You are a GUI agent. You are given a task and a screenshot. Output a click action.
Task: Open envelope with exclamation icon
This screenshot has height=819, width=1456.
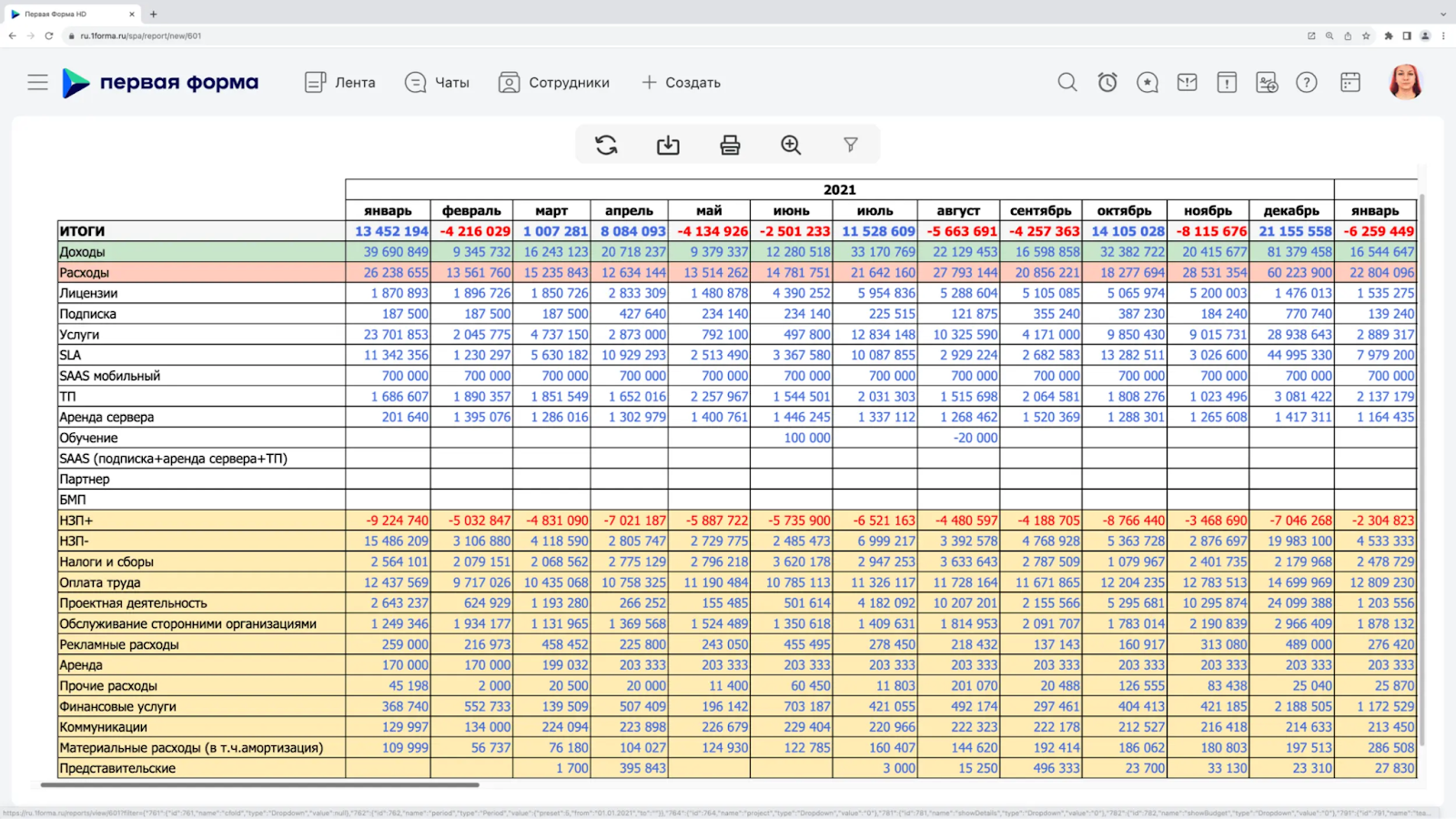click(1188, 83)
